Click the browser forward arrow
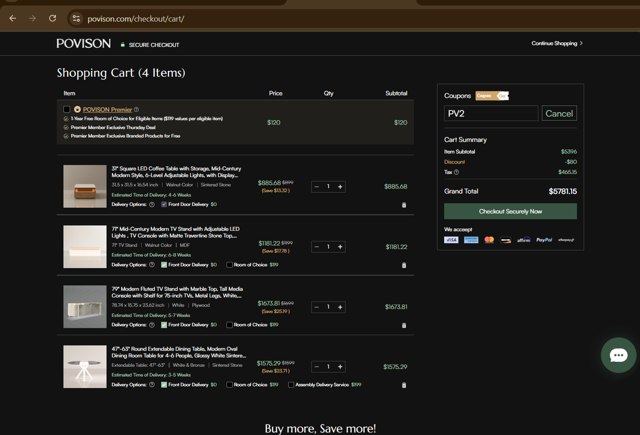This screenshot has width=640, height=435. click(32, 18)
